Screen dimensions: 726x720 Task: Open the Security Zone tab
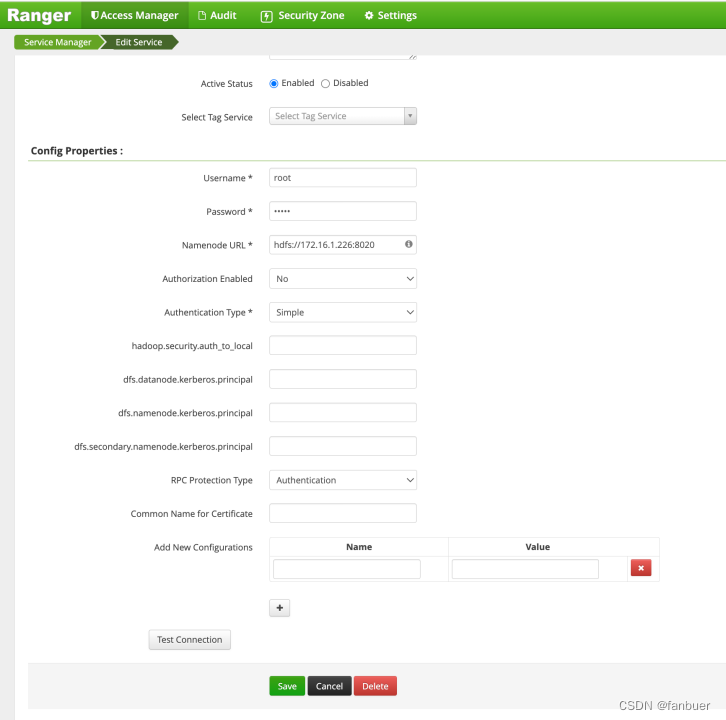coord(302,15)
